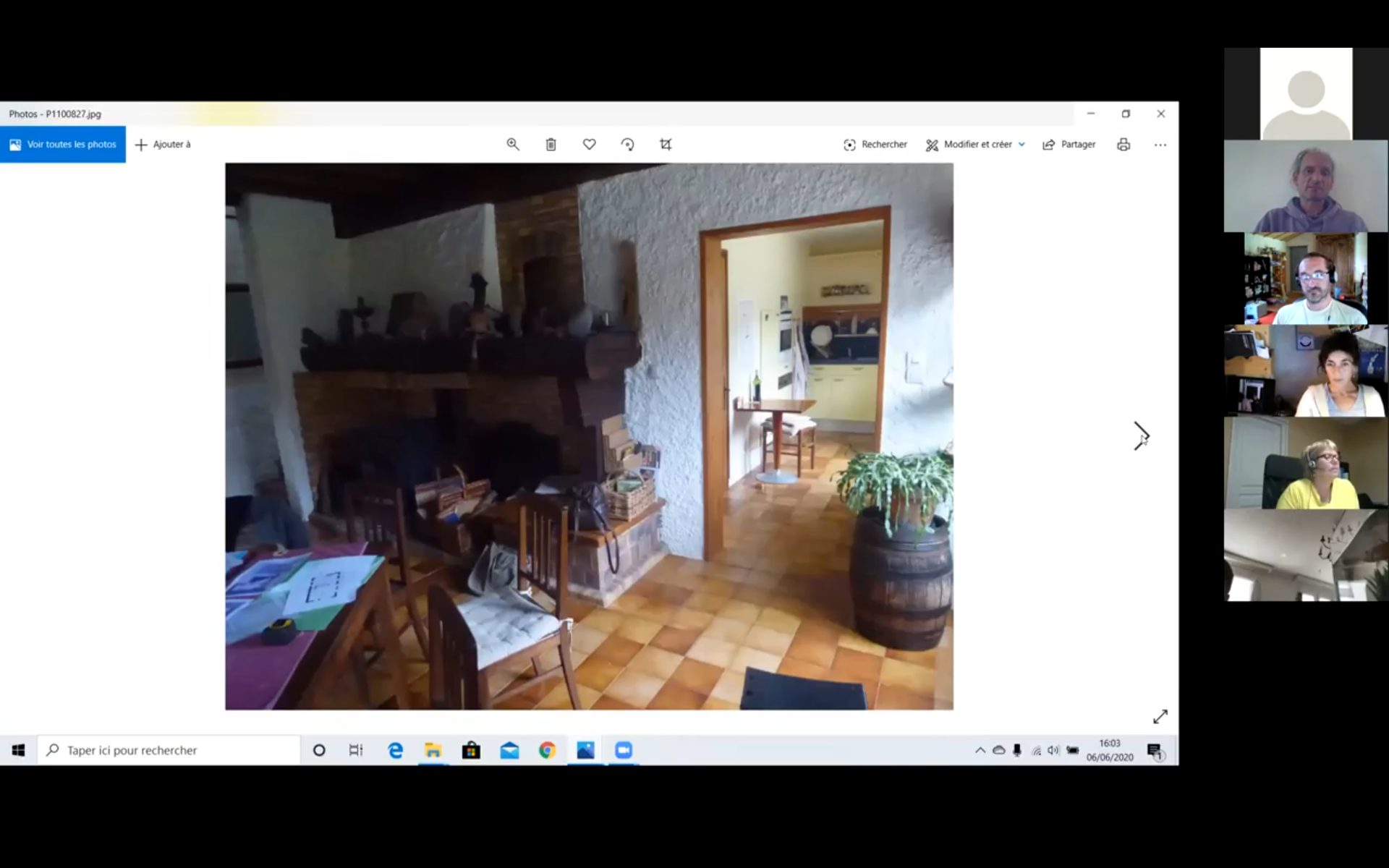Open clock showing 16:03
The width and height of the screenshot is (1389, 868).
click(x=1109, y=750)
